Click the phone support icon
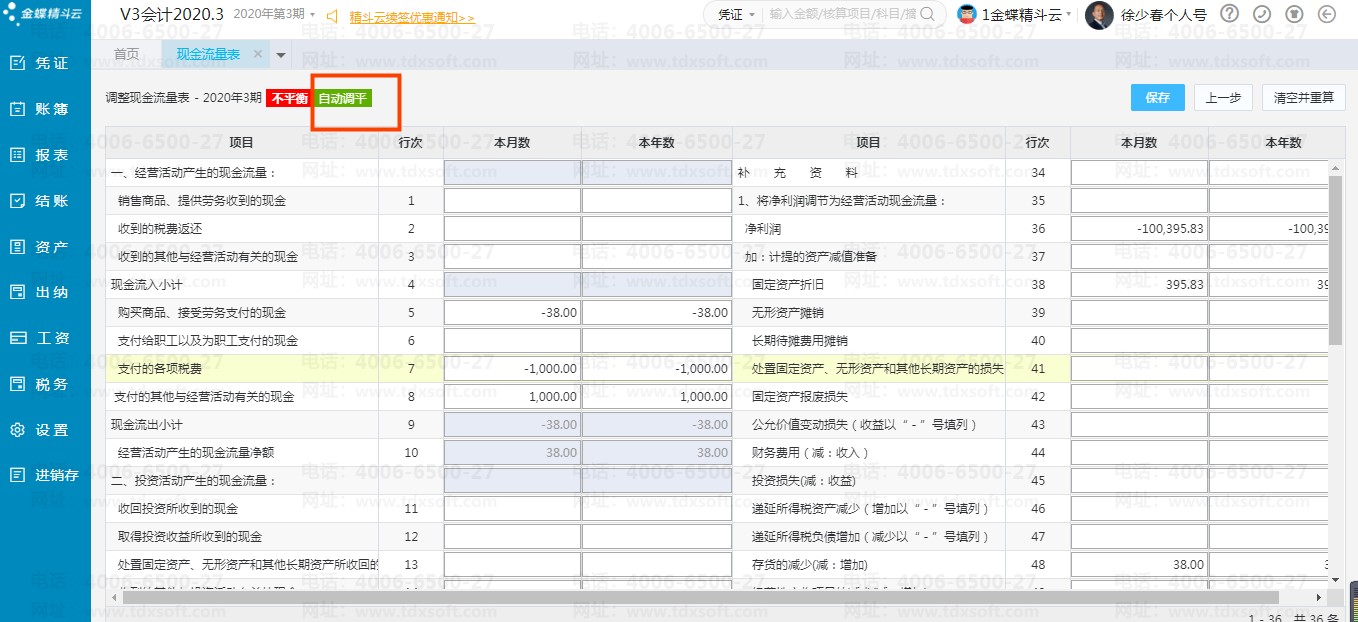Screen dimensions: 1358x622 tap(1262, 14)
